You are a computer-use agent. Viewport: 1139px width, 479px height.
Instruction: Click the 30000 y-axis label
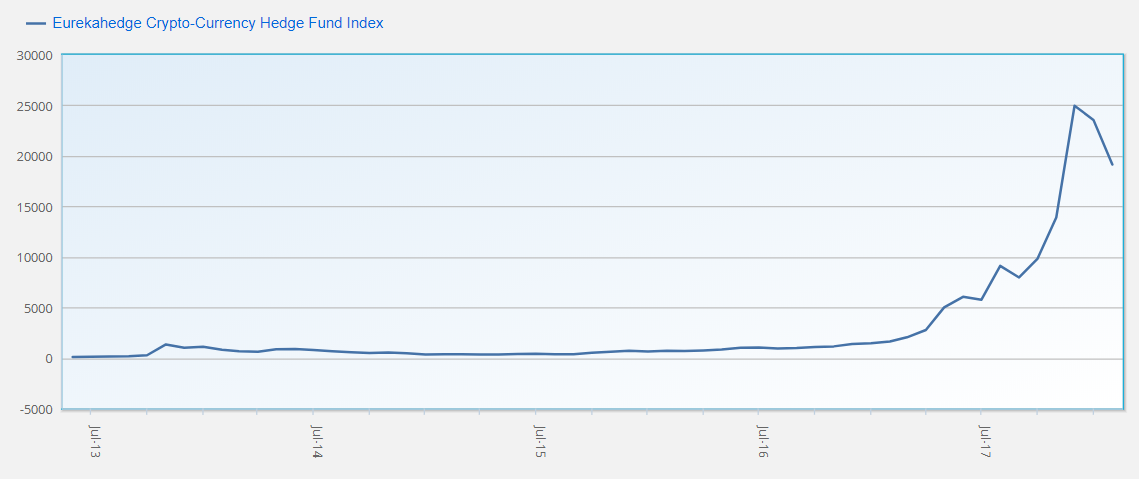[x=35, y=55]
